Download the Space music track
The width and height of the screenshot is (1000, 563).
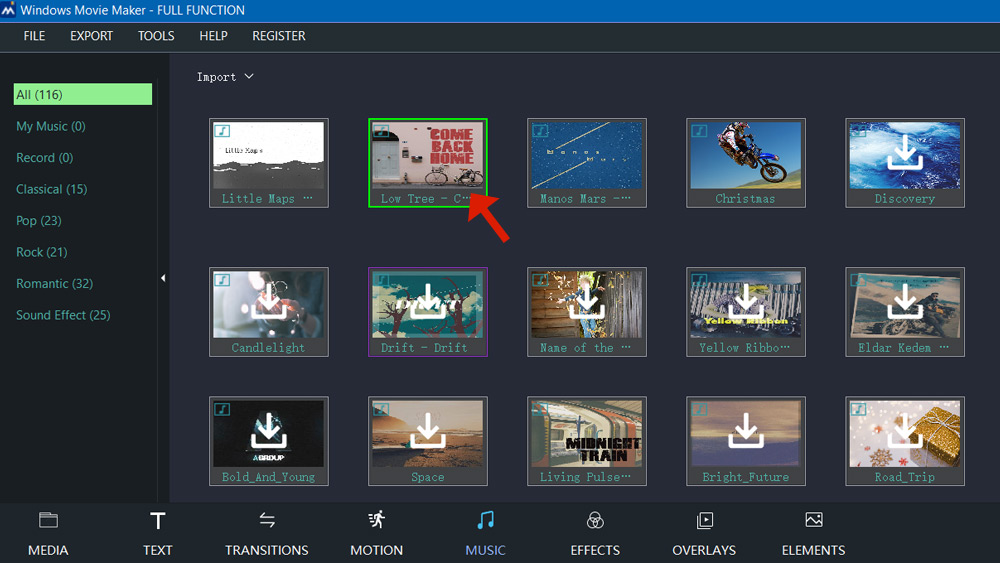[x=427, y=432]
